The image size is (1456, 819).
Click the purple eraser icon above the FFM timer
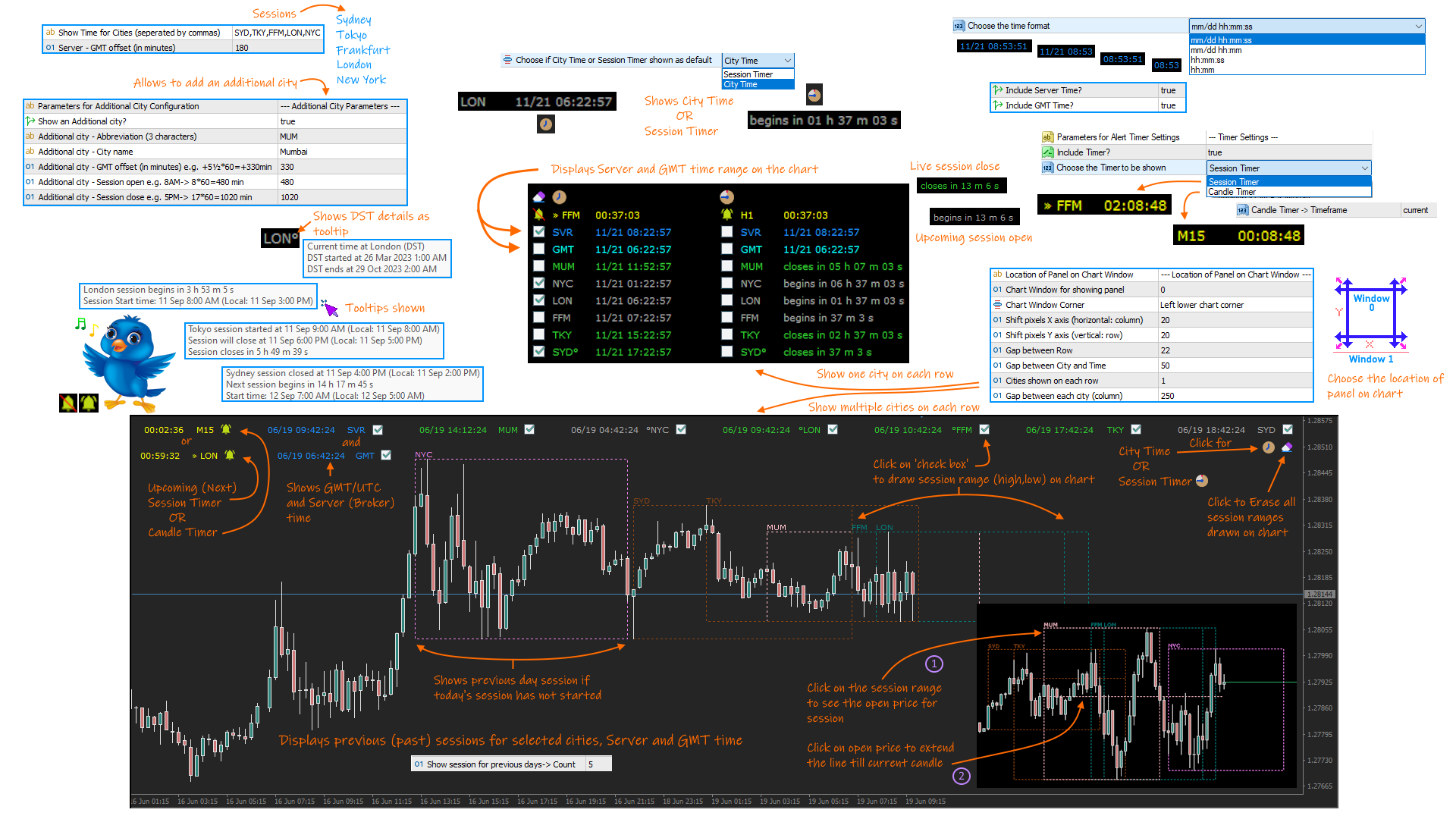538,196
